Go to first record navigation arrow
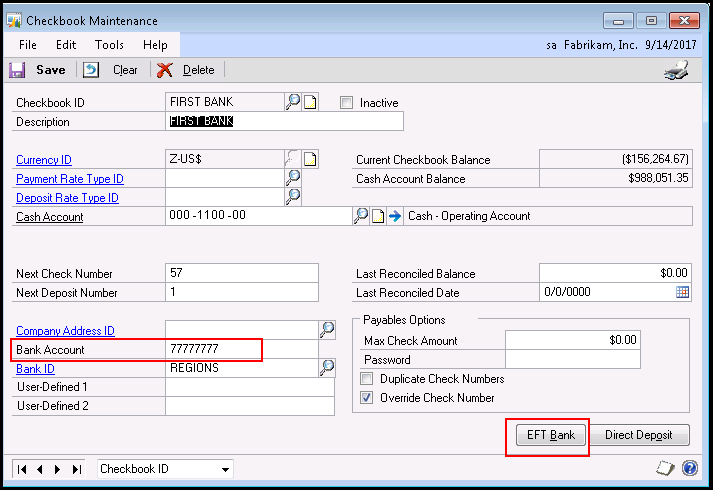The image size is (713, 490). (22, 469)
